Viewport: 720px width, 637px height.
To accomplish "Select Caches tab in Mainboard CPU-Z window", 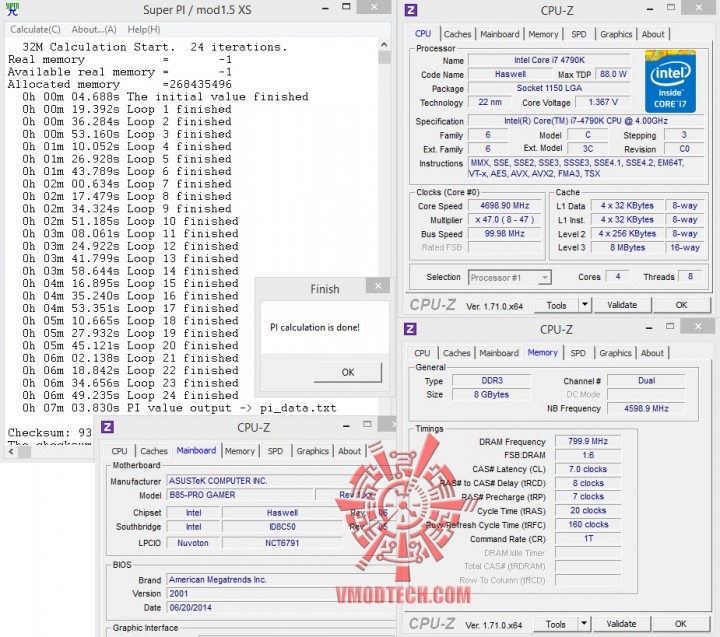I will [x=154, y=451].
